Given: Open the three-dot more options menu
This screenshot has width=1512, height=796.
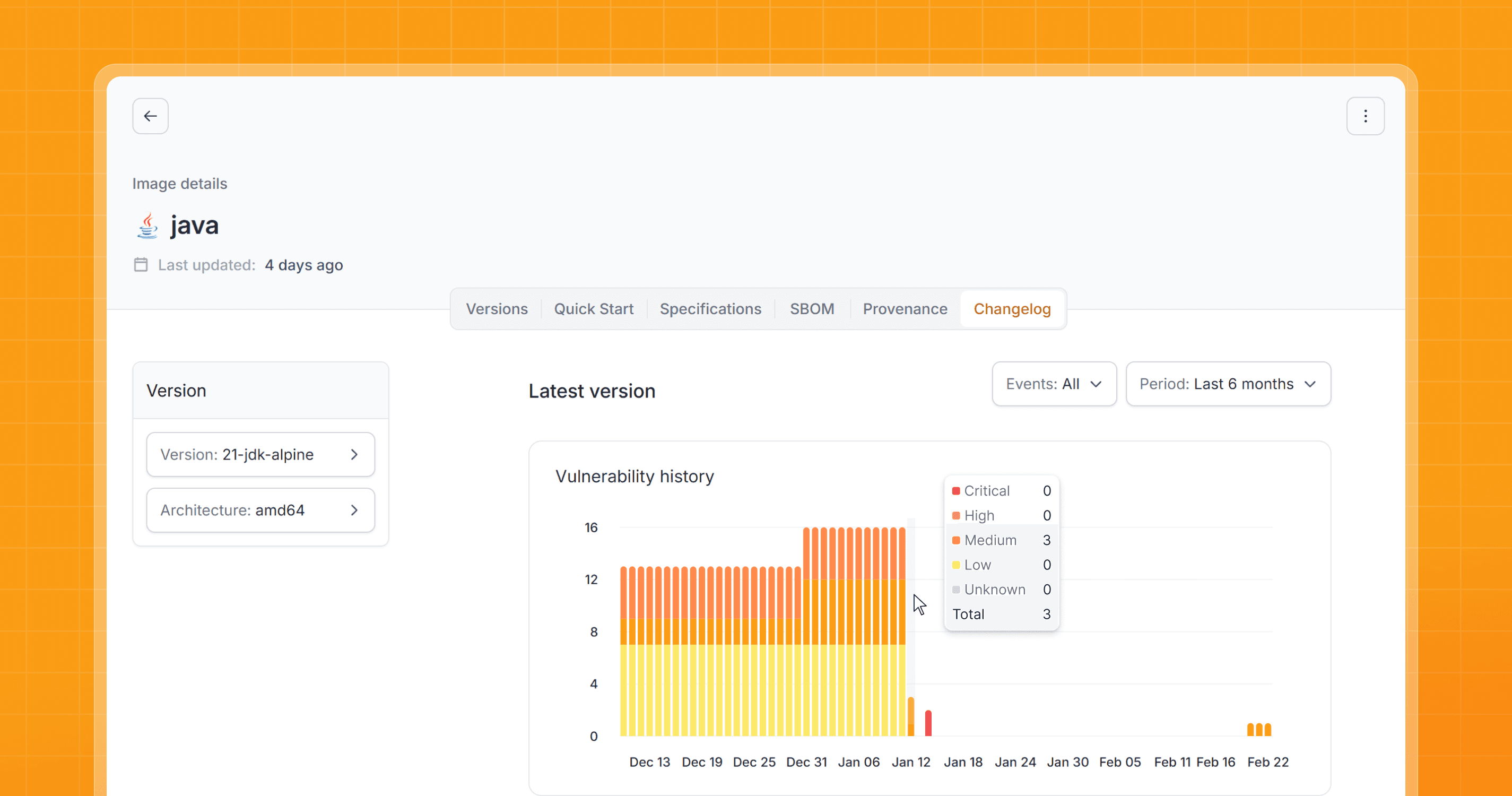Looking at the screenshot, I should coord(1365,116).
